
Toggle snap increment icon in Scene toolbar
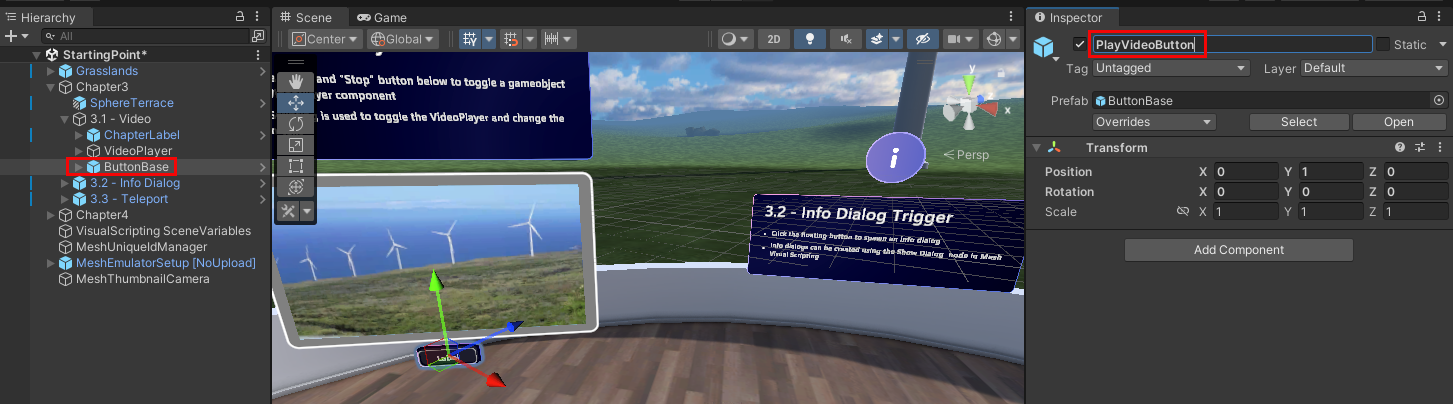pos(511,39)
